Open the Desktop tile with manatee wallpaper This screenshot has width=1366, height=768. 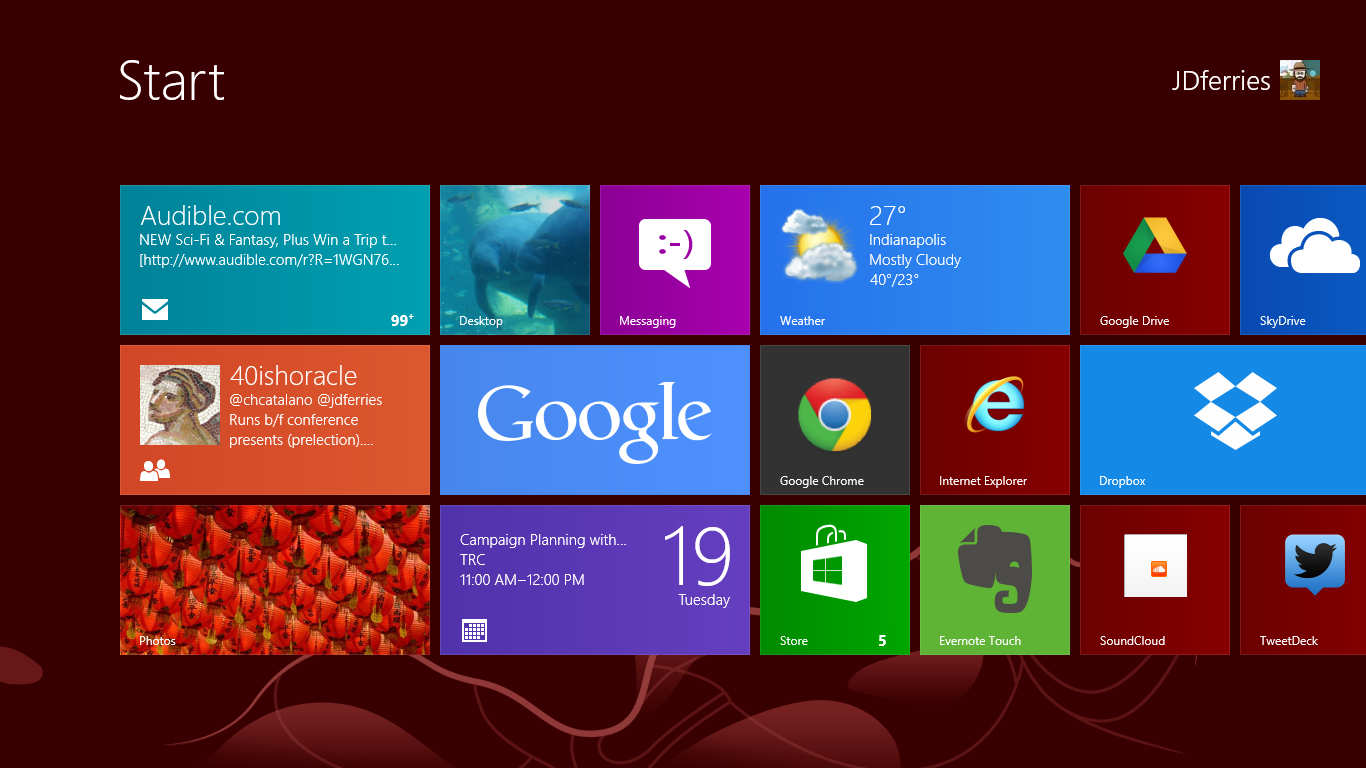pos(515,260)
